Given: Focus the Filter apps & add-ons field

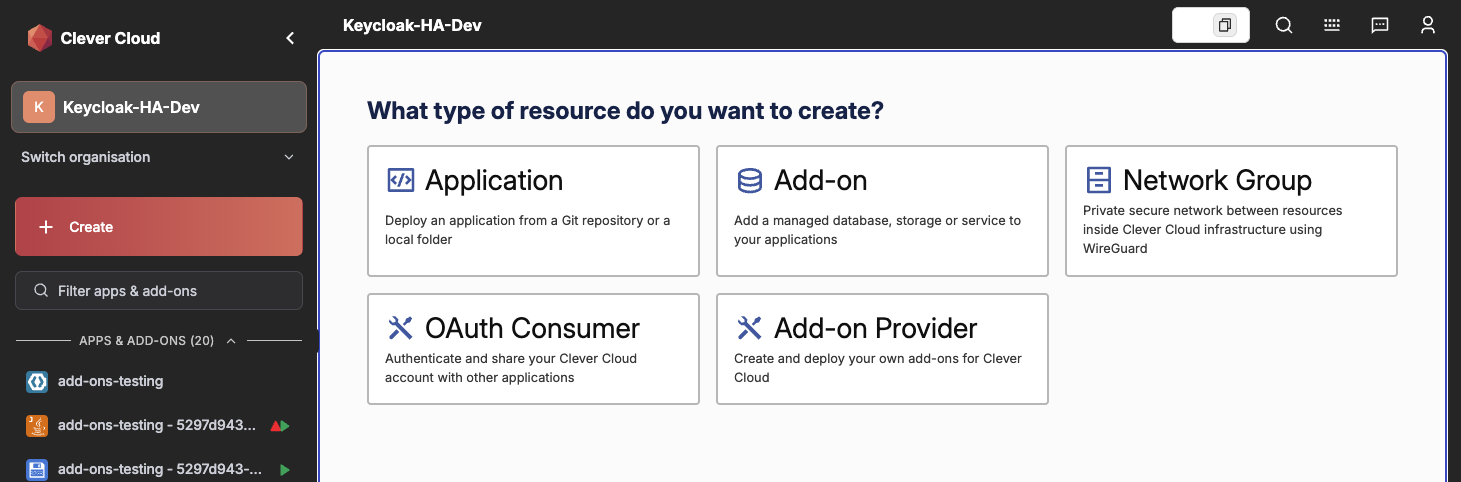Looking at the screenshot, I should click(159, 291).
